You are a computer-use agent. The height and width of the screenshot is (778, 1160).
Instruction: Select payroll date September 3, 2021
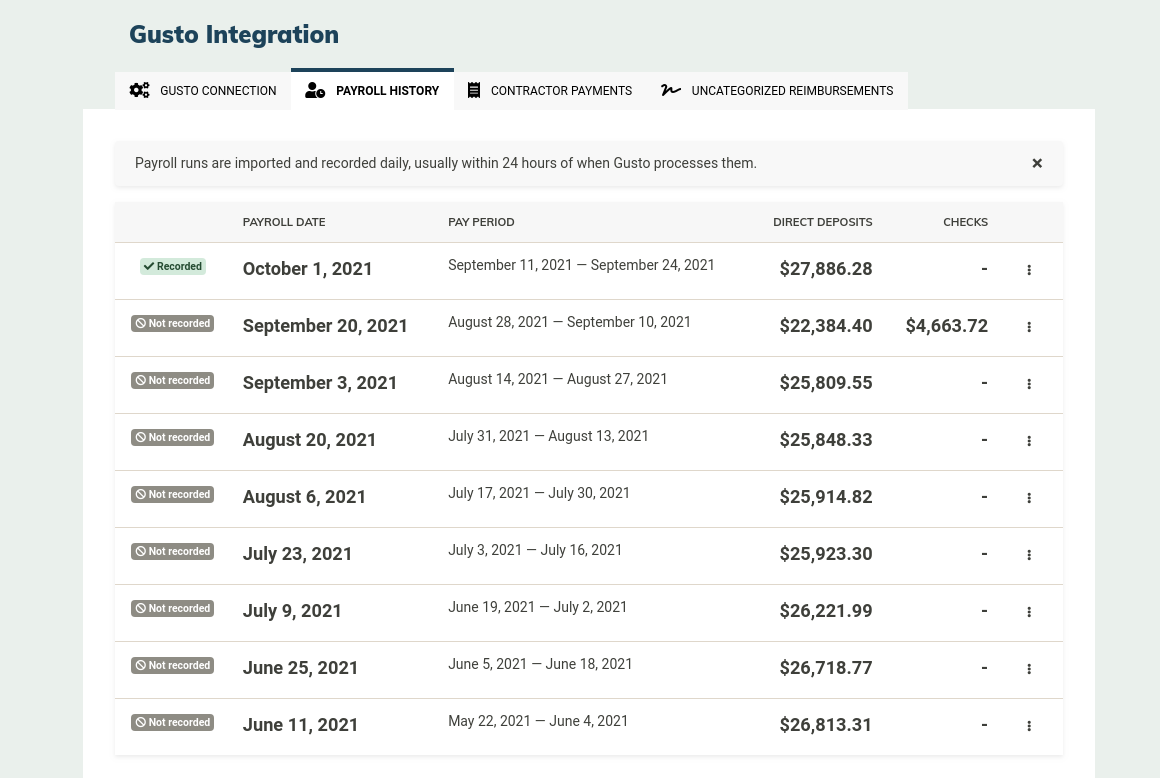pyautogui.click(x=320, y=383)
